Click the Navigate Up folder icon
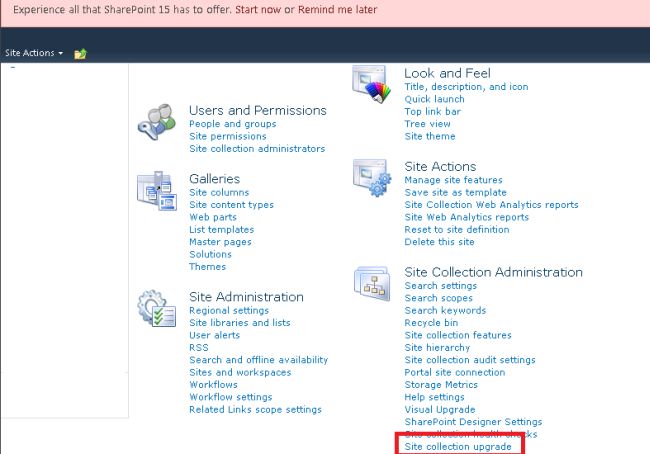This screenshot has height=454, width=650. (x=80, y=53)
